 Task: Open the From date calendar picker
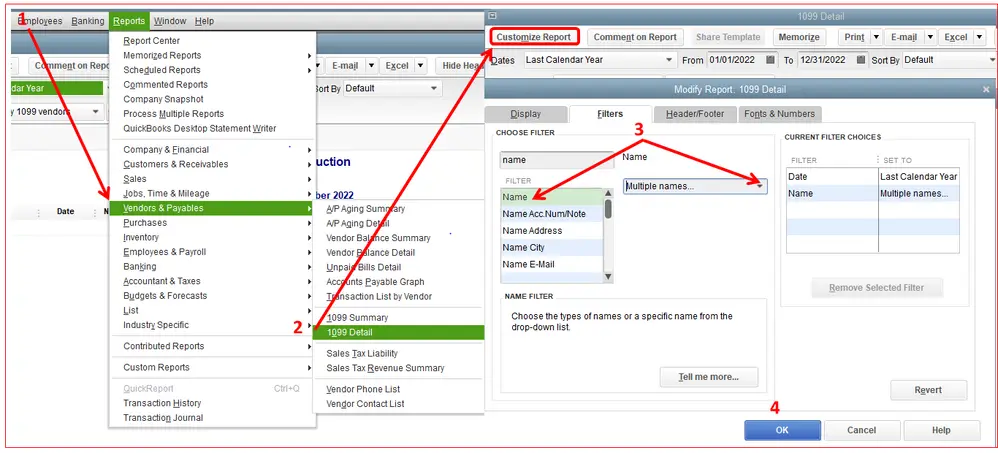(769, 60)
